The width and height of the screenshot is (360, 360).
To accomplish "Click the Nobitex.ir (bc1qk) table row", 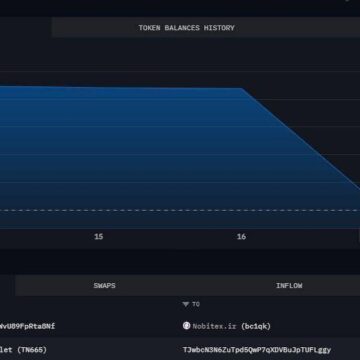I will pos(180,326).
